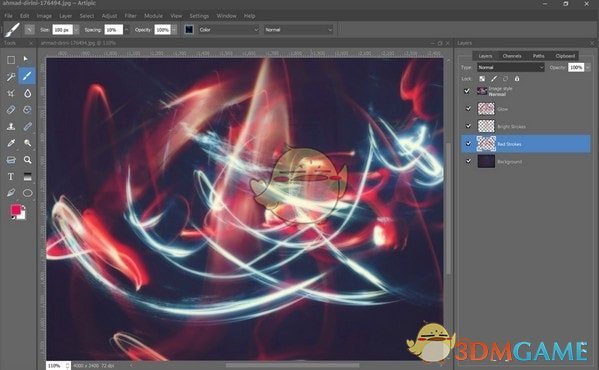Open the Module menu

pos(153,16)
